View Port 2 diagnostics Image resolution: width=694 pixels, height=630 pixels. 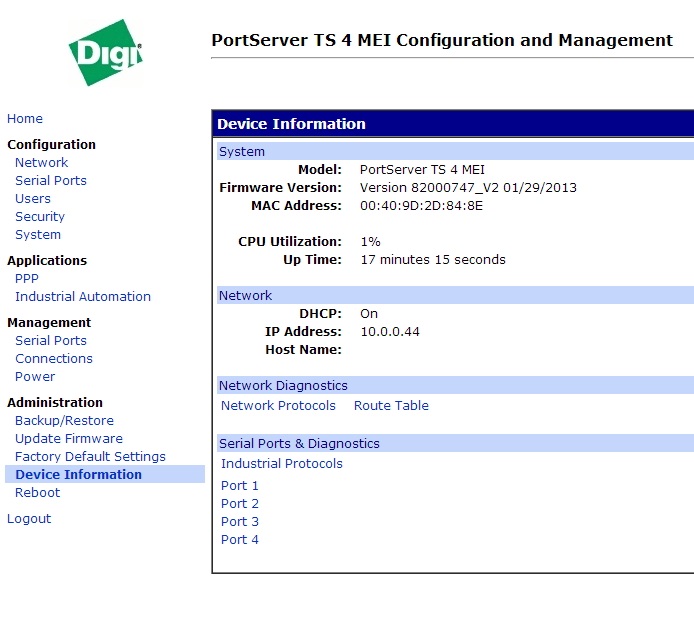(240, 504)
